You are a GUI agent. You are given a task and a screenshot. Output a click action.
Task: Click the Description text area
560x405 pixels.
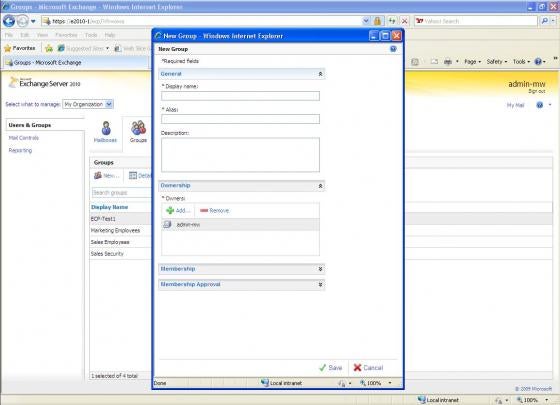[240, 155]
